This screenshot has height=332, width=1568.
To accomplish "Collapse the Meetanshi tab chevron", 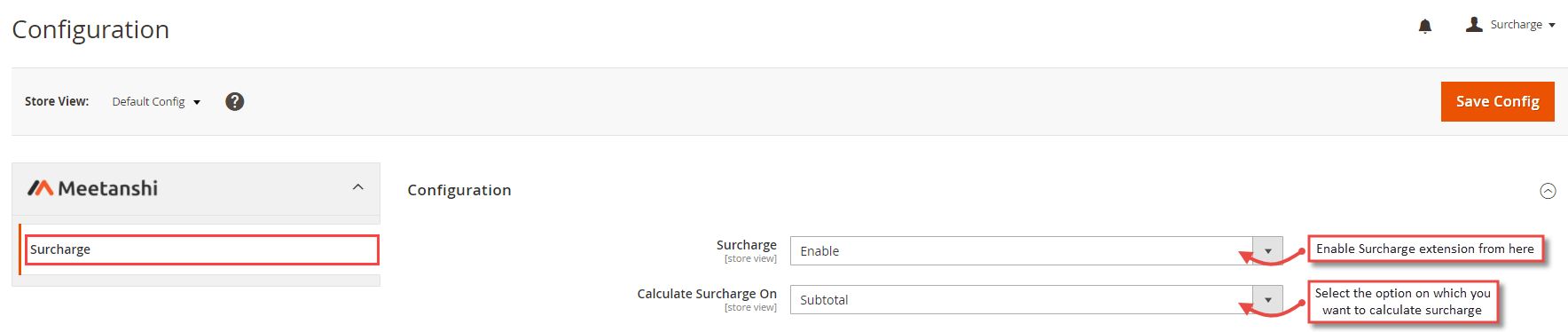I will coord(358,186).
